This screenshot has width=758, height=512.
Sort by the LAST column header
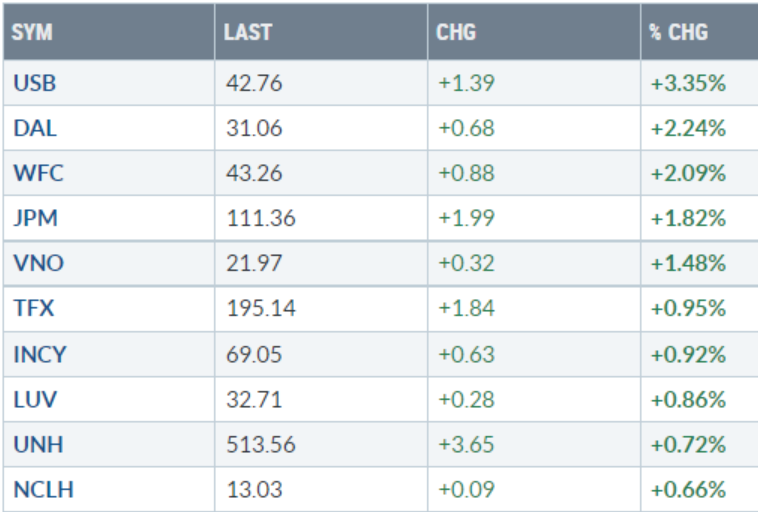click(x=248, y=32)
